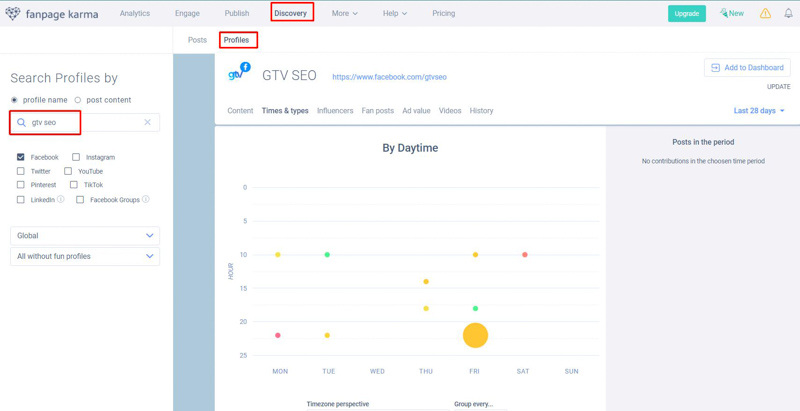The width and height of the screenshot is (800, 411).
Task: Tick the YouTube network checkbox
Action: pyautogui.click(x=68, y=171)
